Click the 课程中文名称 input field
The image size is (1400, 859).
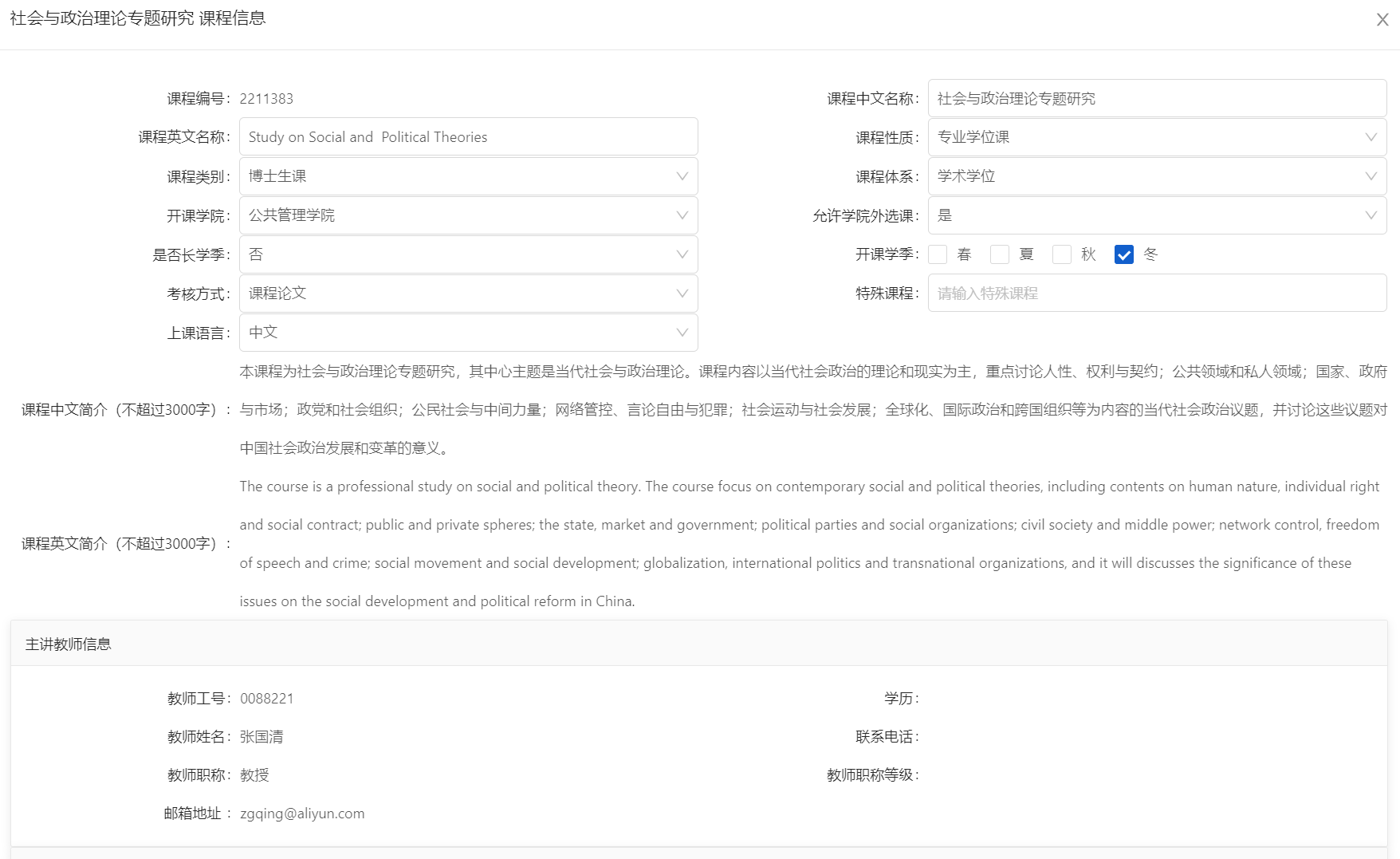pos(1156,98)
